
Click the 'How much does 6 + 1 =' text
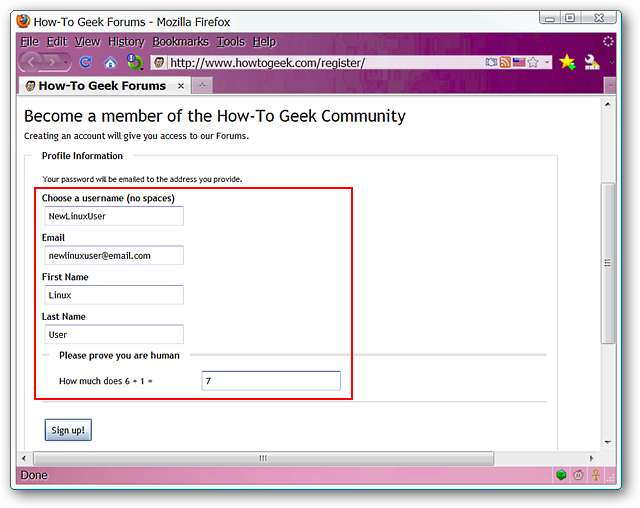106,381
